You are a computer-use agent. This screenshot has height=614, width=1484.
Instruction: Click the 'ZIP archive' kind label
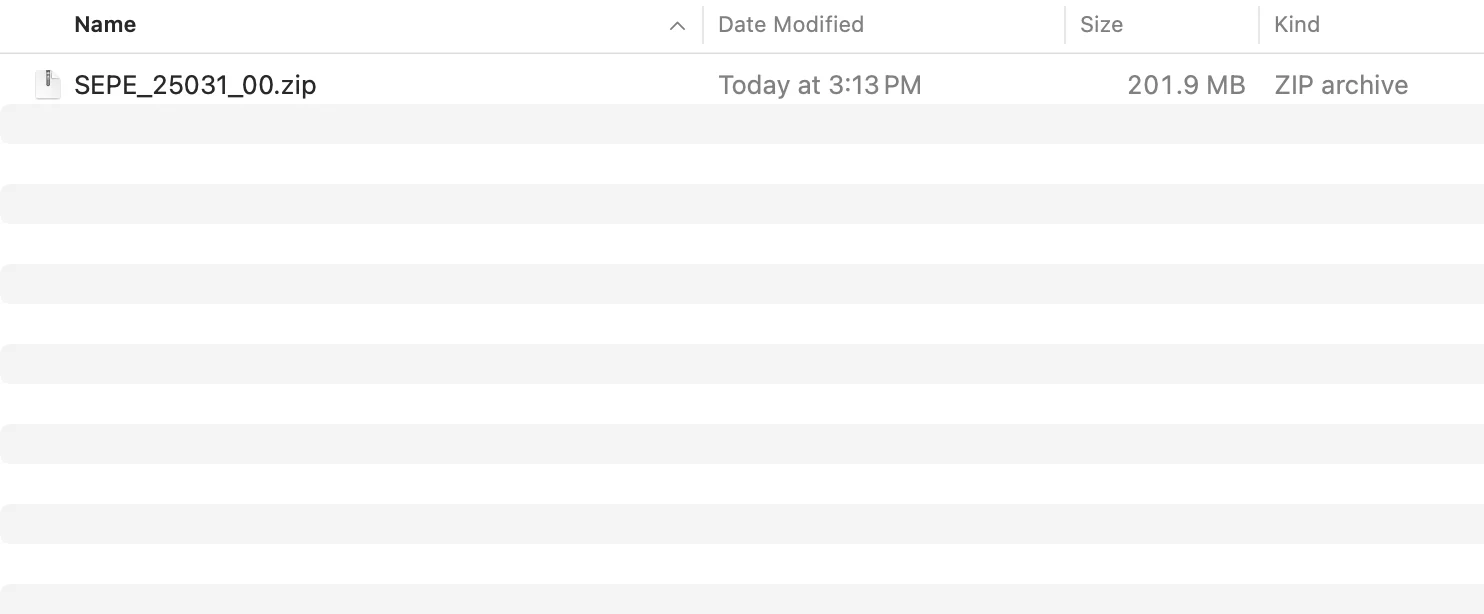[x=1341, y=84]
